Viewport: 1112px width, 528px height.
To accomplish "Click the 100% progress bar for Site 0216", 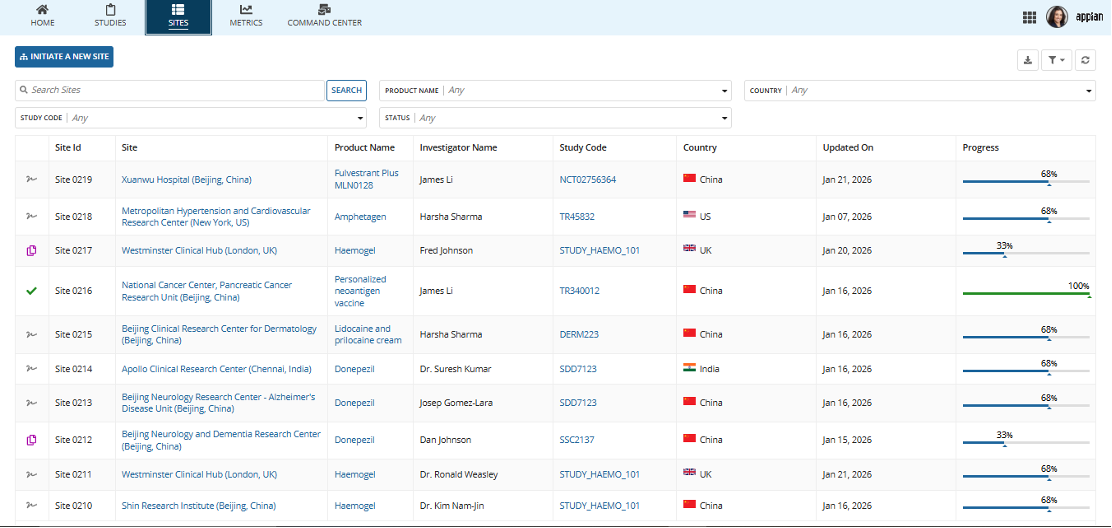I will click(1025, 293).
